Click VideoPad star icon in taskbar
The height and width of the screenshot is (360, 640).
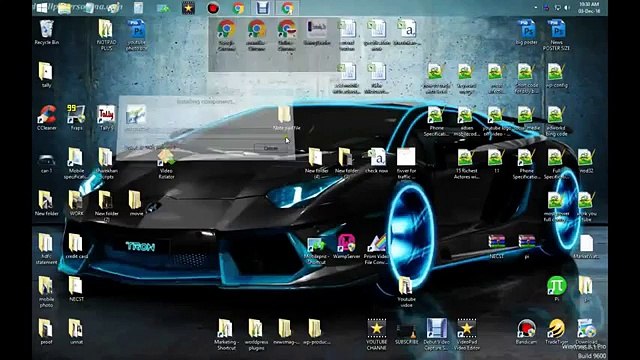coord(188,8)
